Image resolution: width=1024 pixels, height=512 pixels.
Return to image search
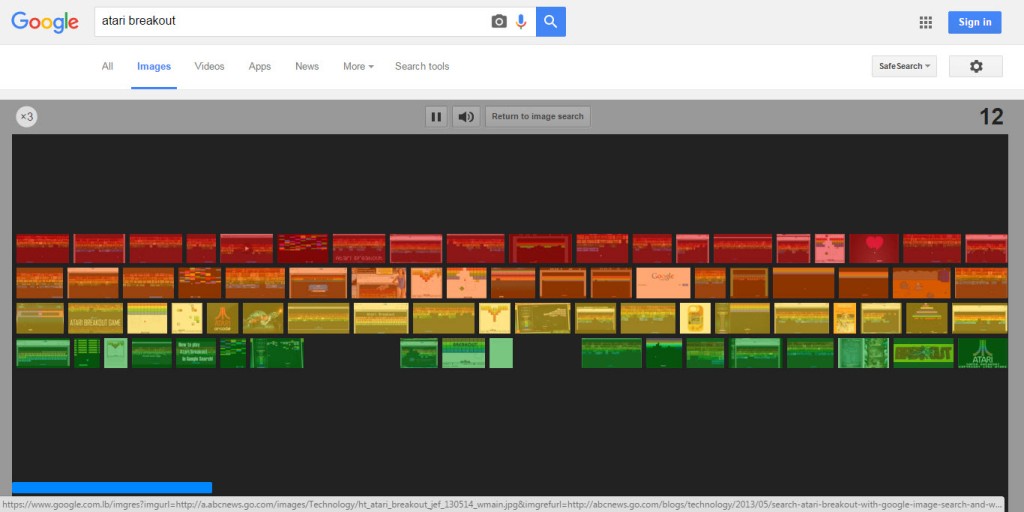coord(537,117)
